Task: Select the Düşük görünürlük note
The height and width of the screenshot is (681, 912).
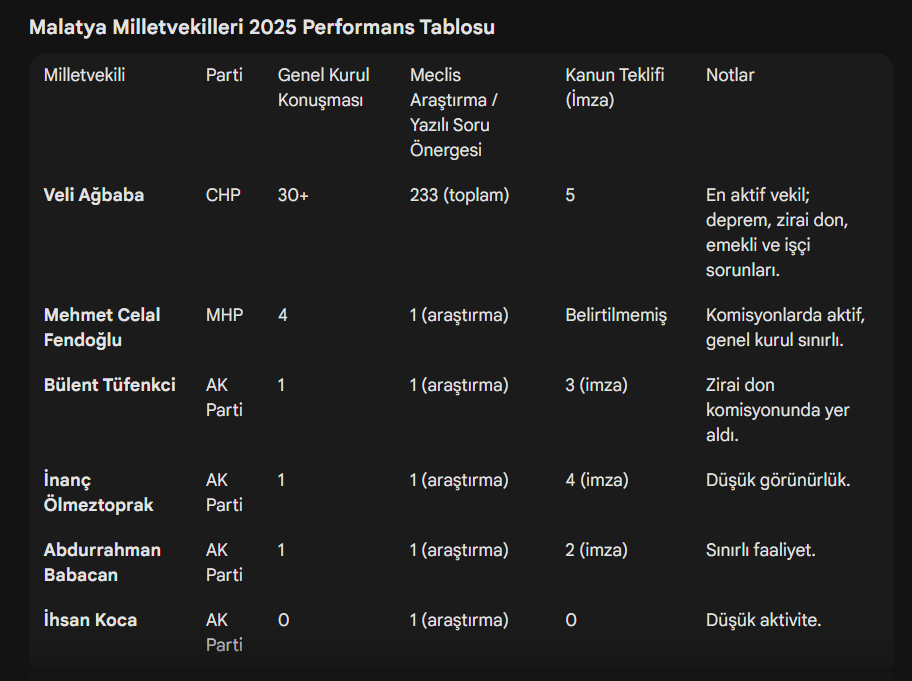Action: click(x=778, y=480)
